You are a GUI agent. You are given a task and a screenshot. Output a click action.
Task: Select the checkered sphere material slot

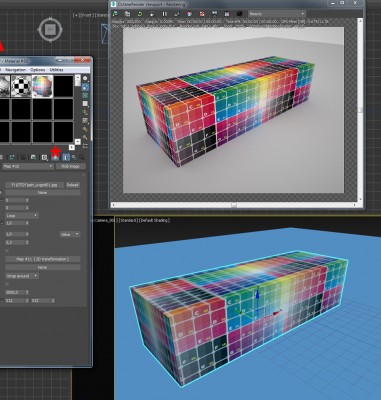tap(21, 86)
